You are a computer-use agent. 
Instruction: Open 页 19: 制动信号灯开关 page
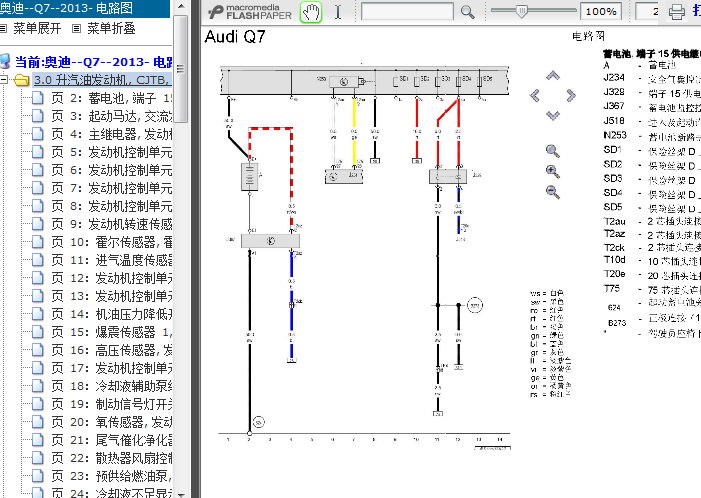pos(112,404)
